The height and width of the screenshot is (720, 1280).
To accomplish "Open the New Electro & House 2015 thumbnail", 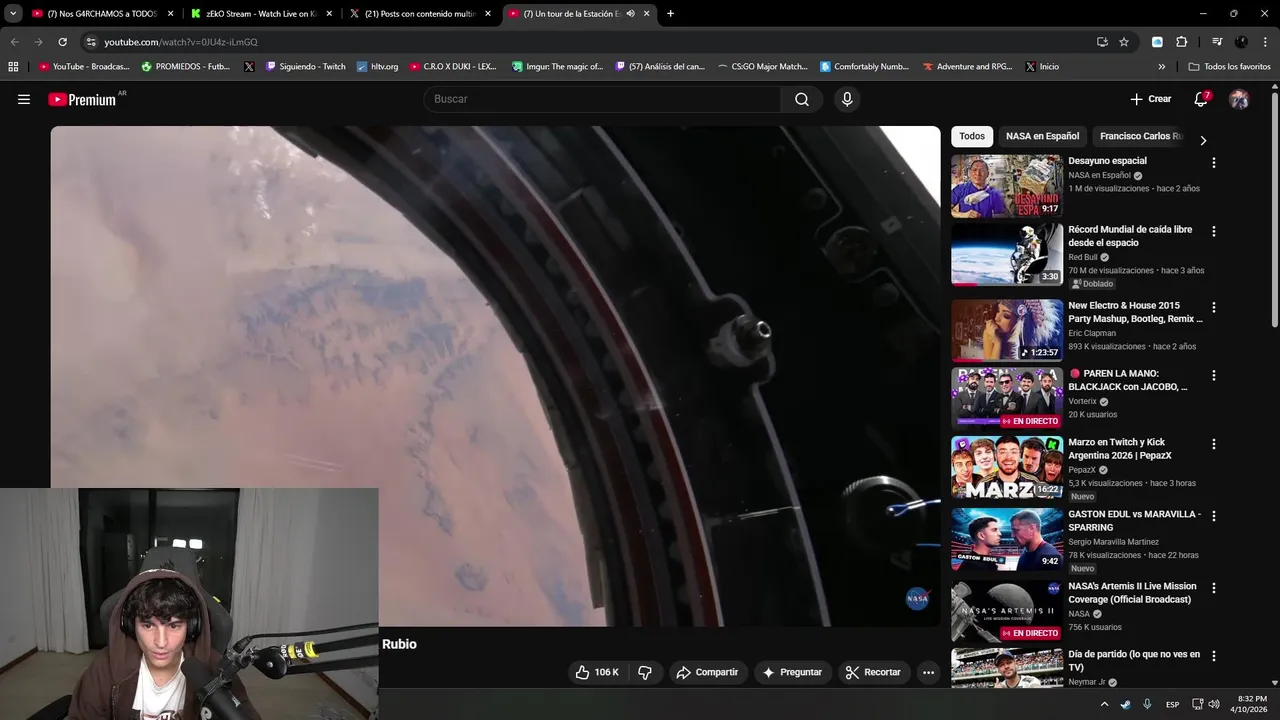I will 1007,330.
